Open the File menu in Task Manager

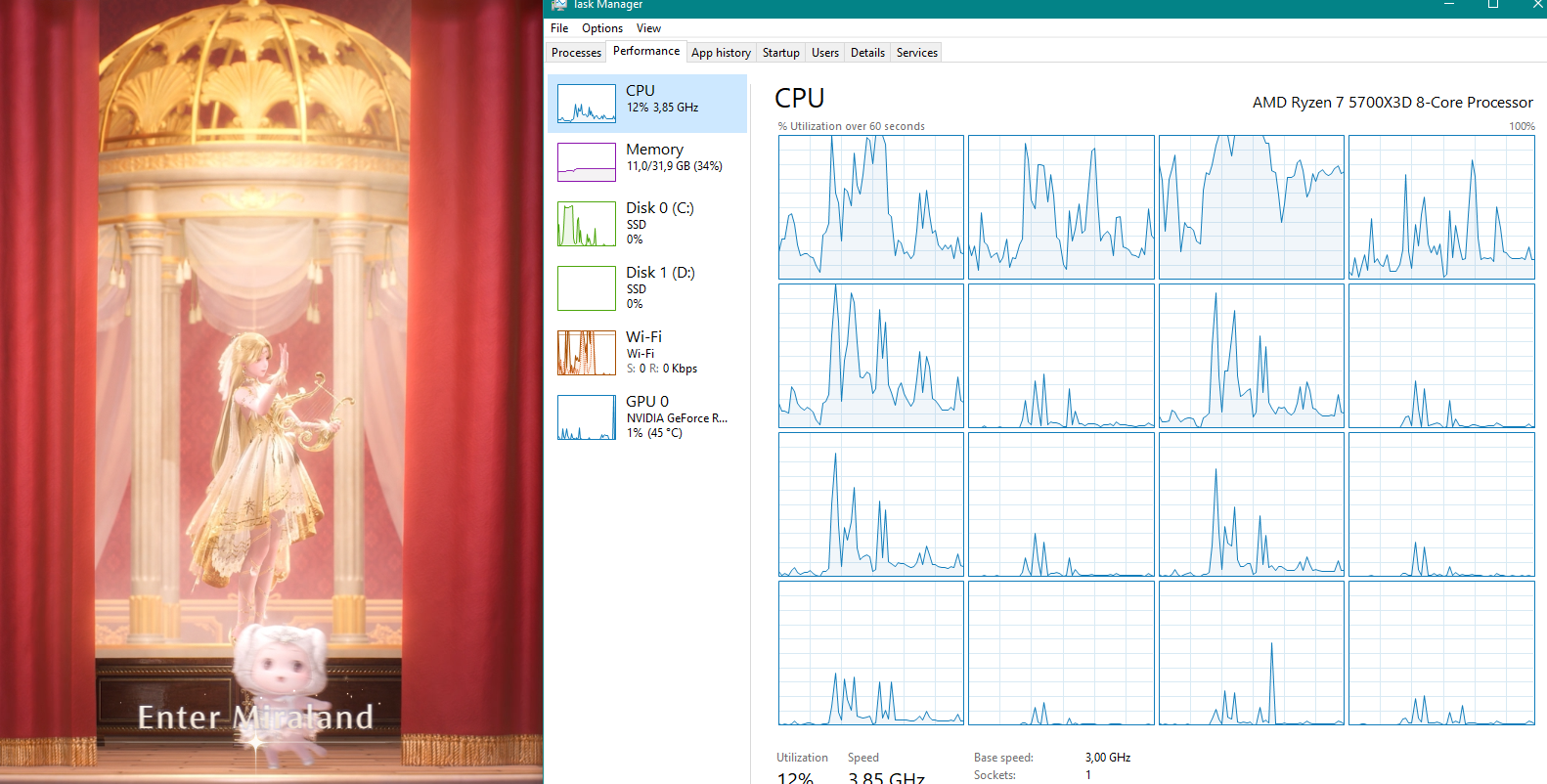[x=559, y=28]
